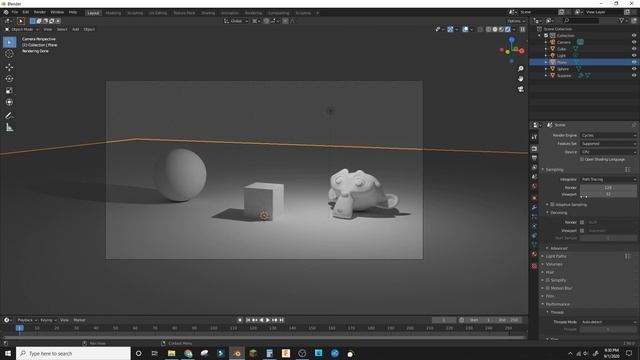Open the Texture properties tab icon
Image resolution: width=640 pixels, height=360 pixels.
pyautogui.click(x=534, y=266)
